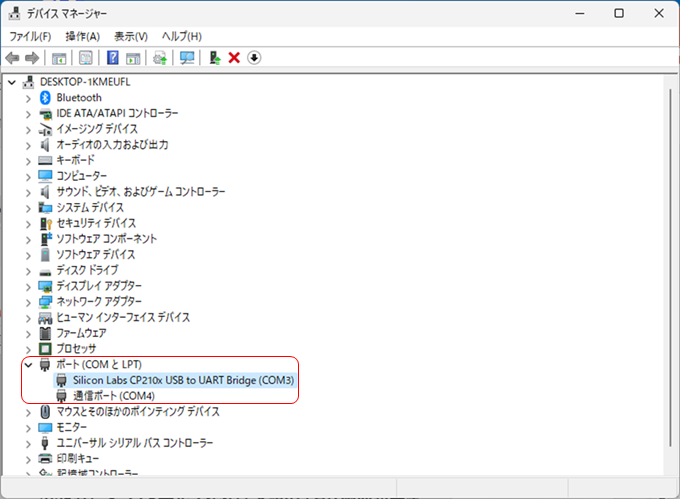Click the green-arrow add driver toolbar icon

(x=214, y=58)
